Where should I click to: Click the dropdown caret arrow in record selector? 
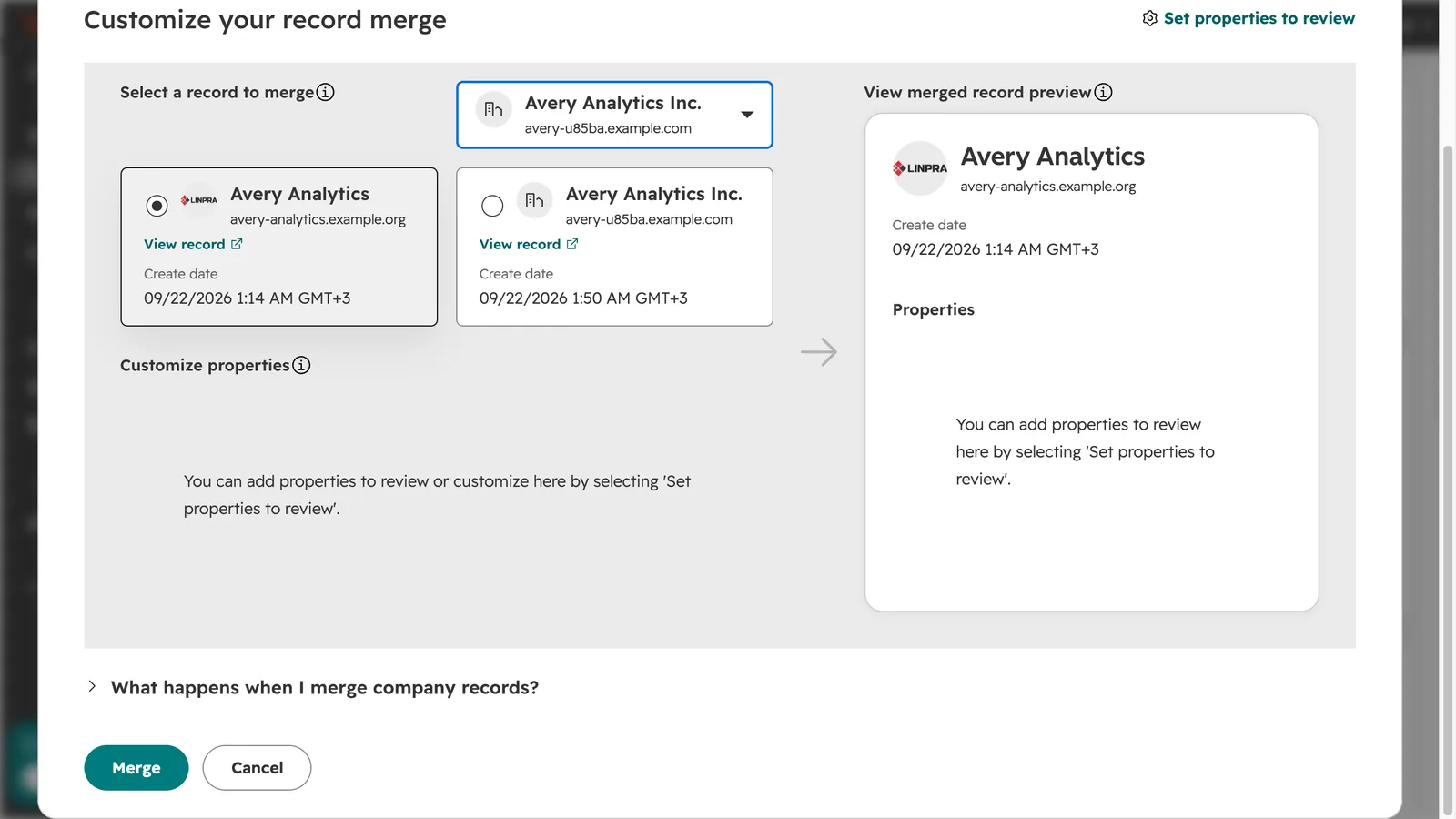pos(747,115)
